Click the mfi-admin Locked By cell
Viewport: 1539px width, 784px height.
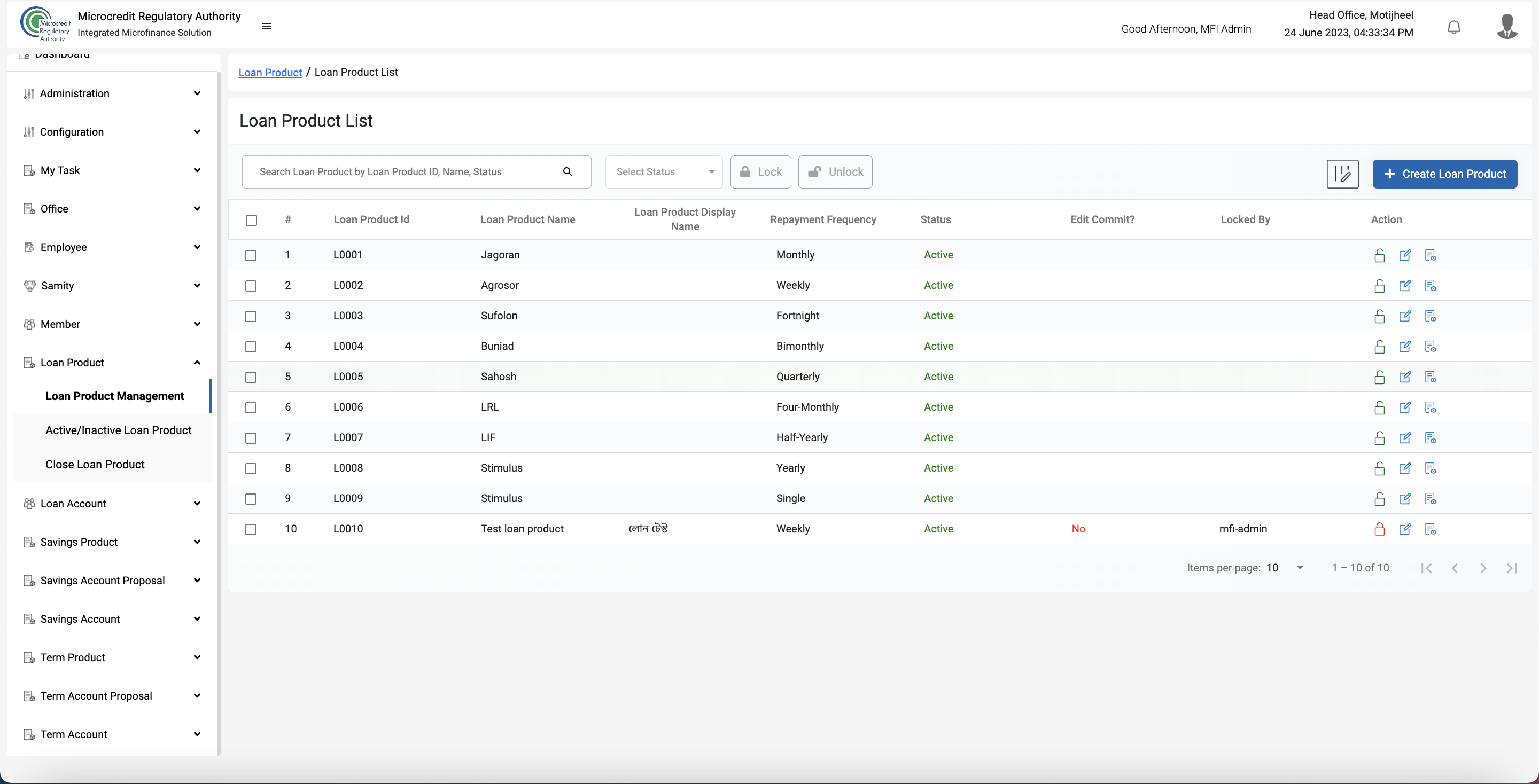(1242, 529)
